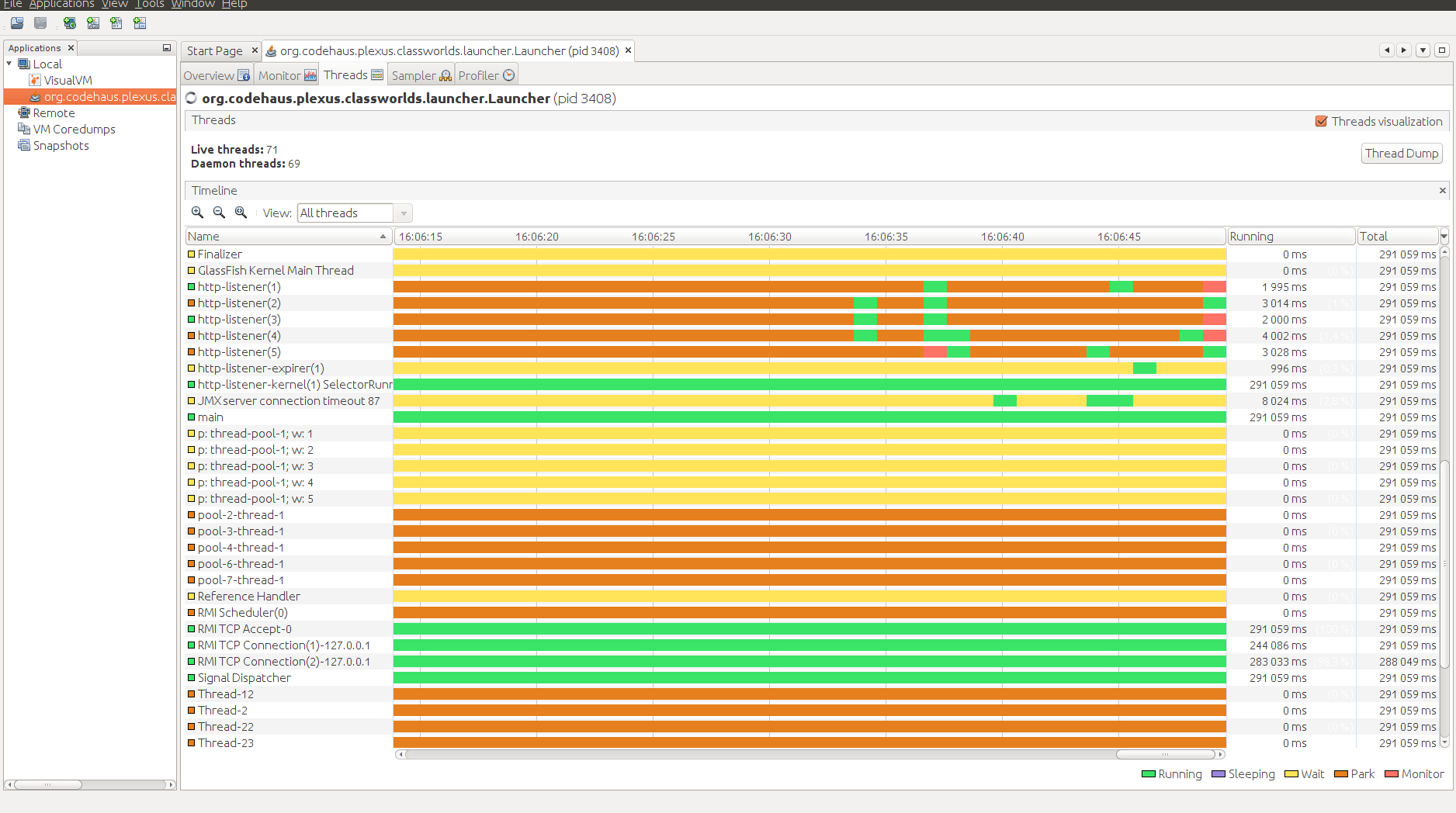The height and width of the screenshot is (813, 1456).
Task: Switch to the Sampler tab
Action: pos(421,75)
